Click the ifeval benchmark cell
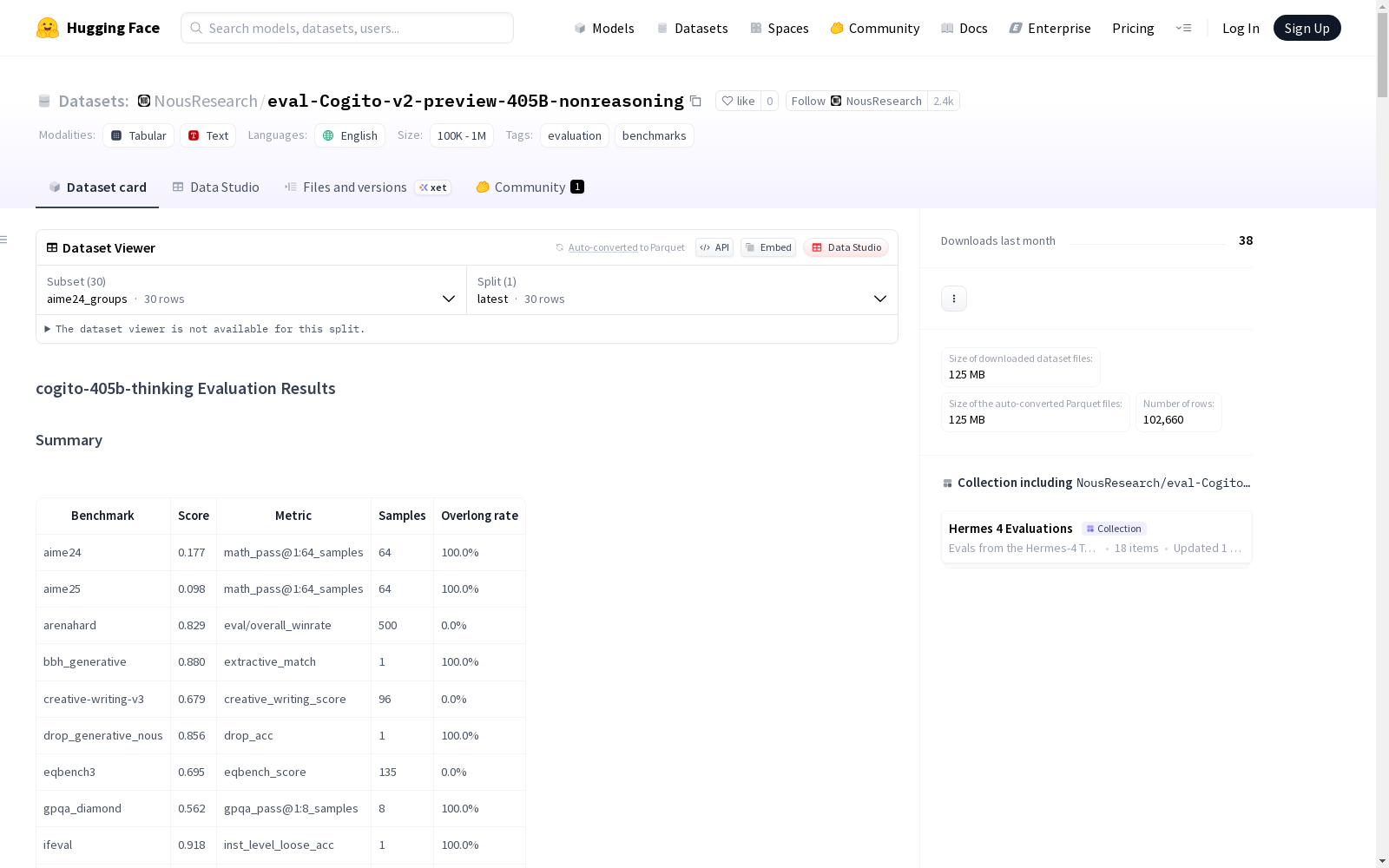The image size is (1389, 868). (103, 845)
